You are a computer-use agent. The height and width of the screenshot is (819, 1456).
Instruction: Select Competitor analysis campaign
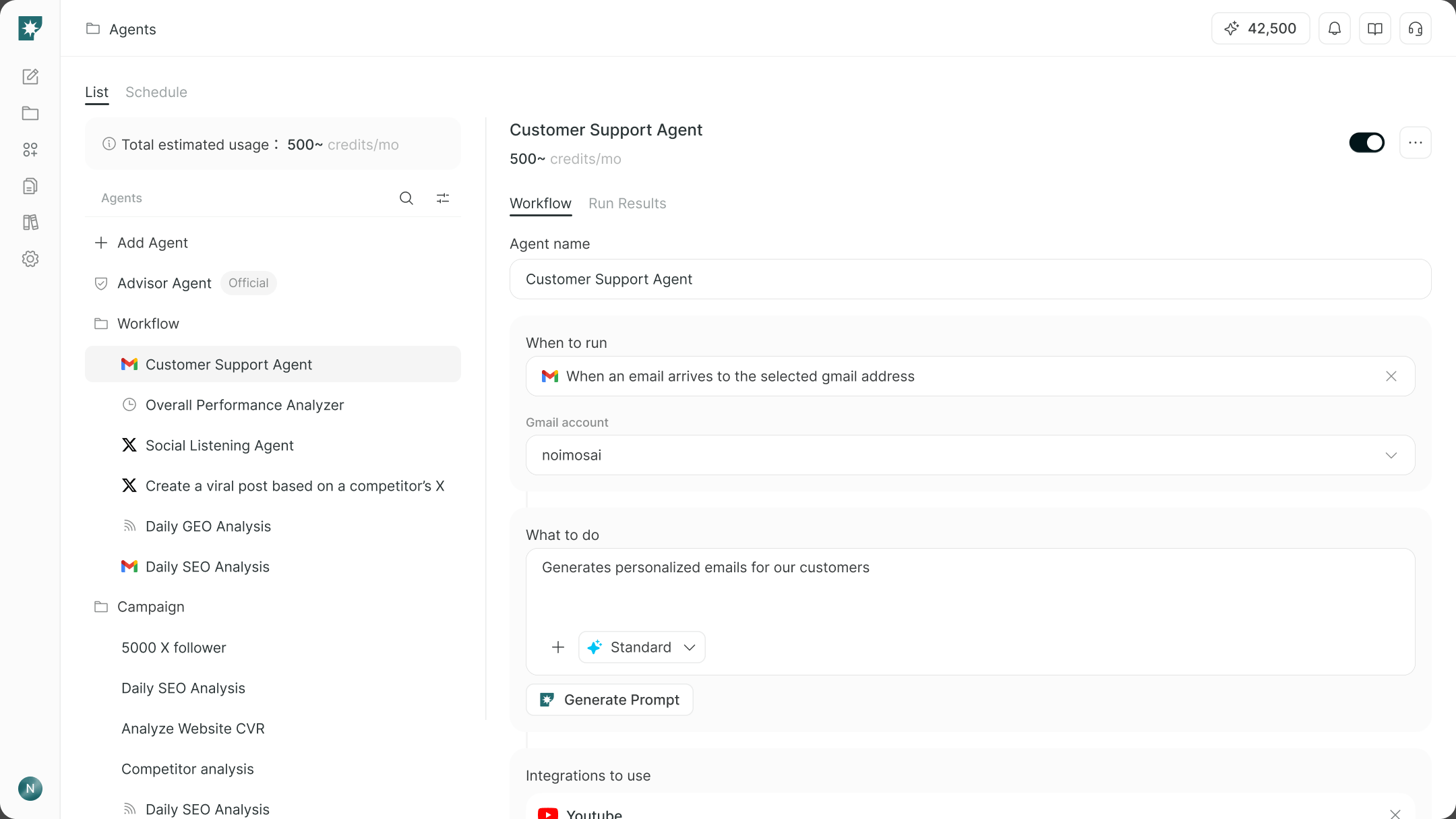coord(273,768)
